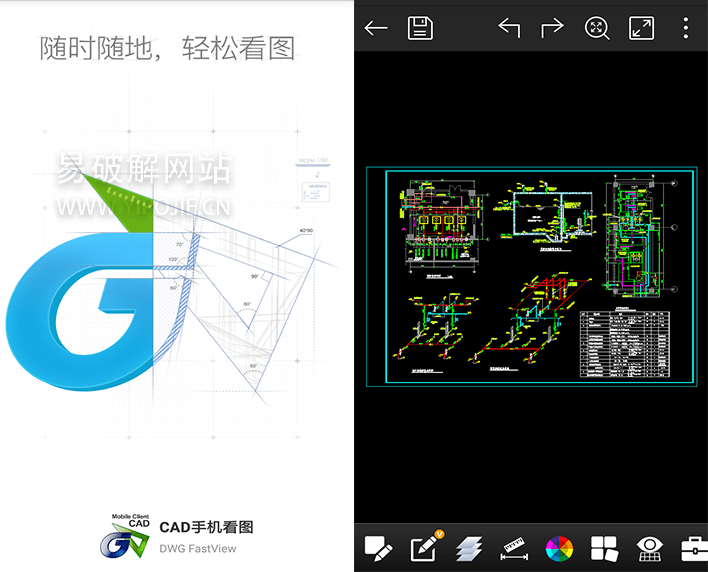This screenshot has width=708, height=572.
Task: Tap the 'DWG FastView' subtitle text
Action: (198, 549)
